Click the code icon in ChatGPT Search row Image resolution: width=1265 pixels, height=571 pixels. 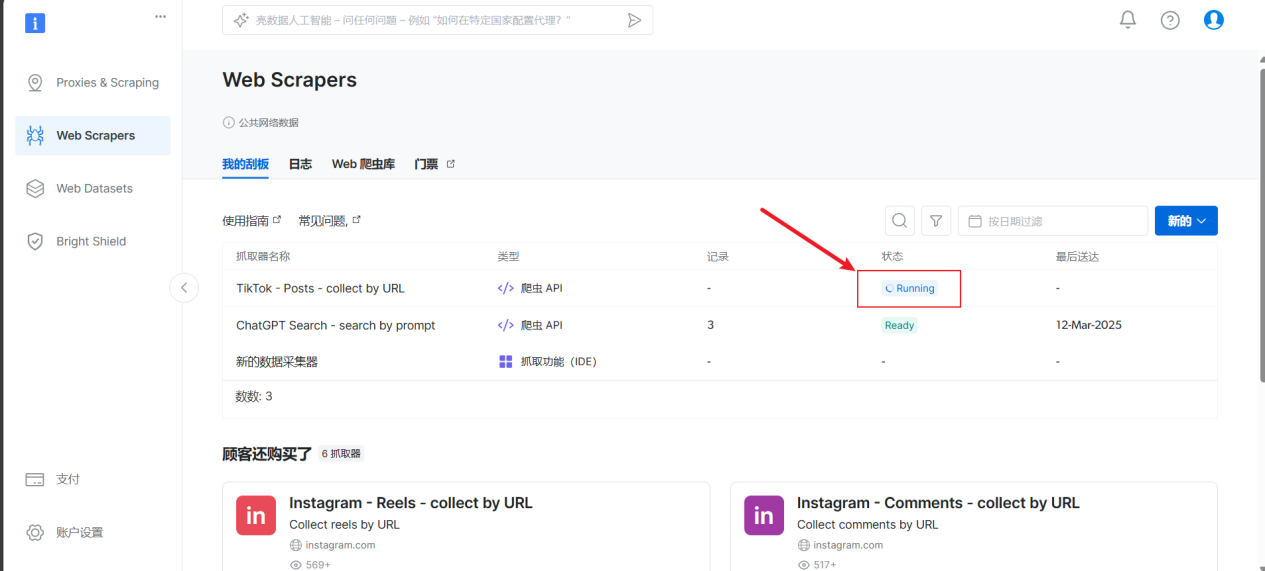click(x=506, y=325)
